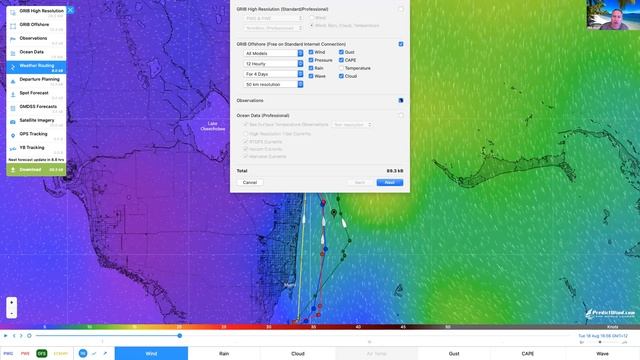Select Ocean Data sidebar entry
640x360 pixels.
(x=36, y=53)
